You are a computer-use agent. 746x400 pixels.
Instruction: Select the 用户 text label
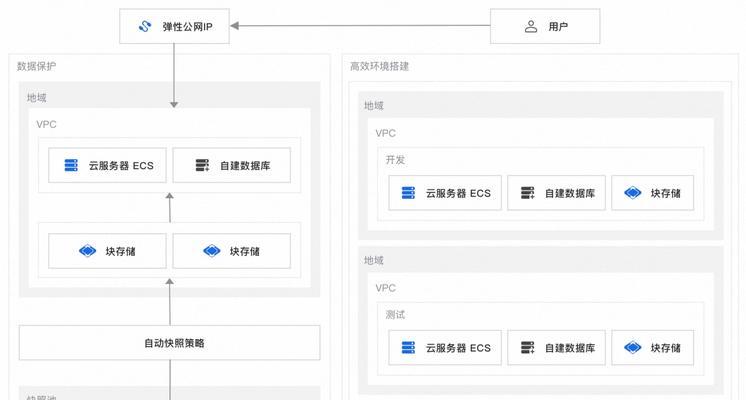tap(558, 27)
